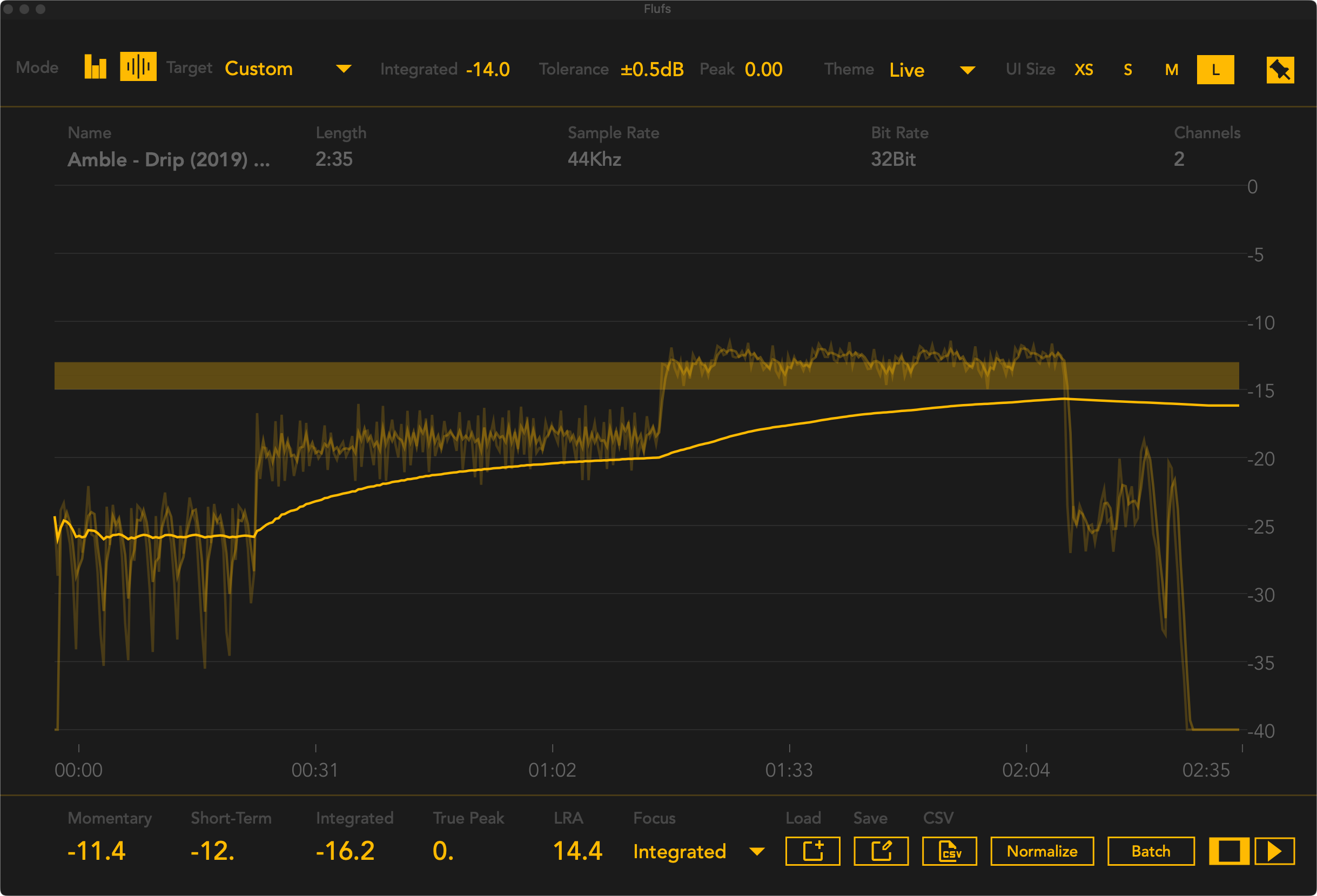1317x896 pixels.
Task: Export measurements with the CSV icon
Action: [949, 851]
